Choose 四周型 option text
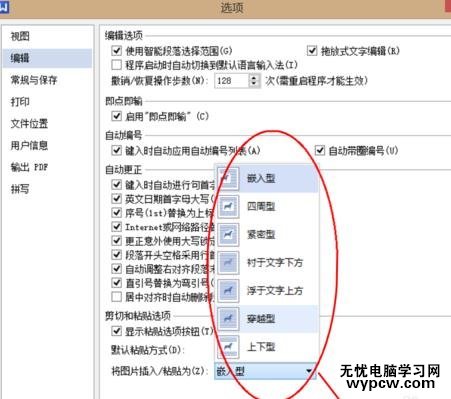Viewport: 451px width, 399px height. point(261,206)
